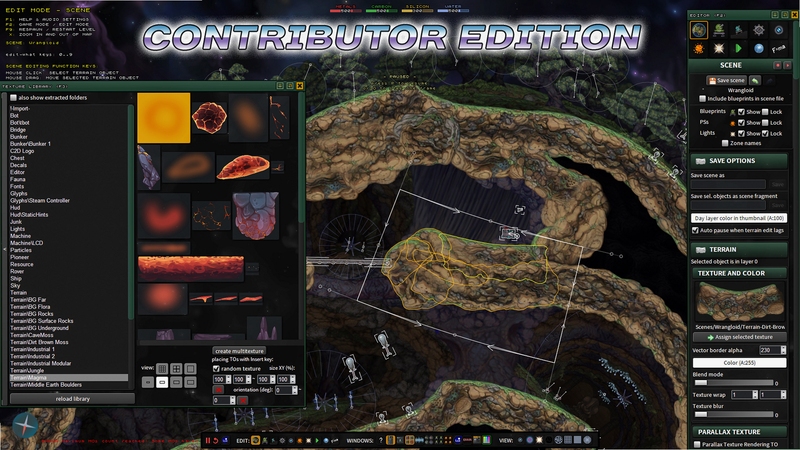Viewport: 800px width, 450px height.
Task: Toggle the random texture checkbox
Action: 216,368
